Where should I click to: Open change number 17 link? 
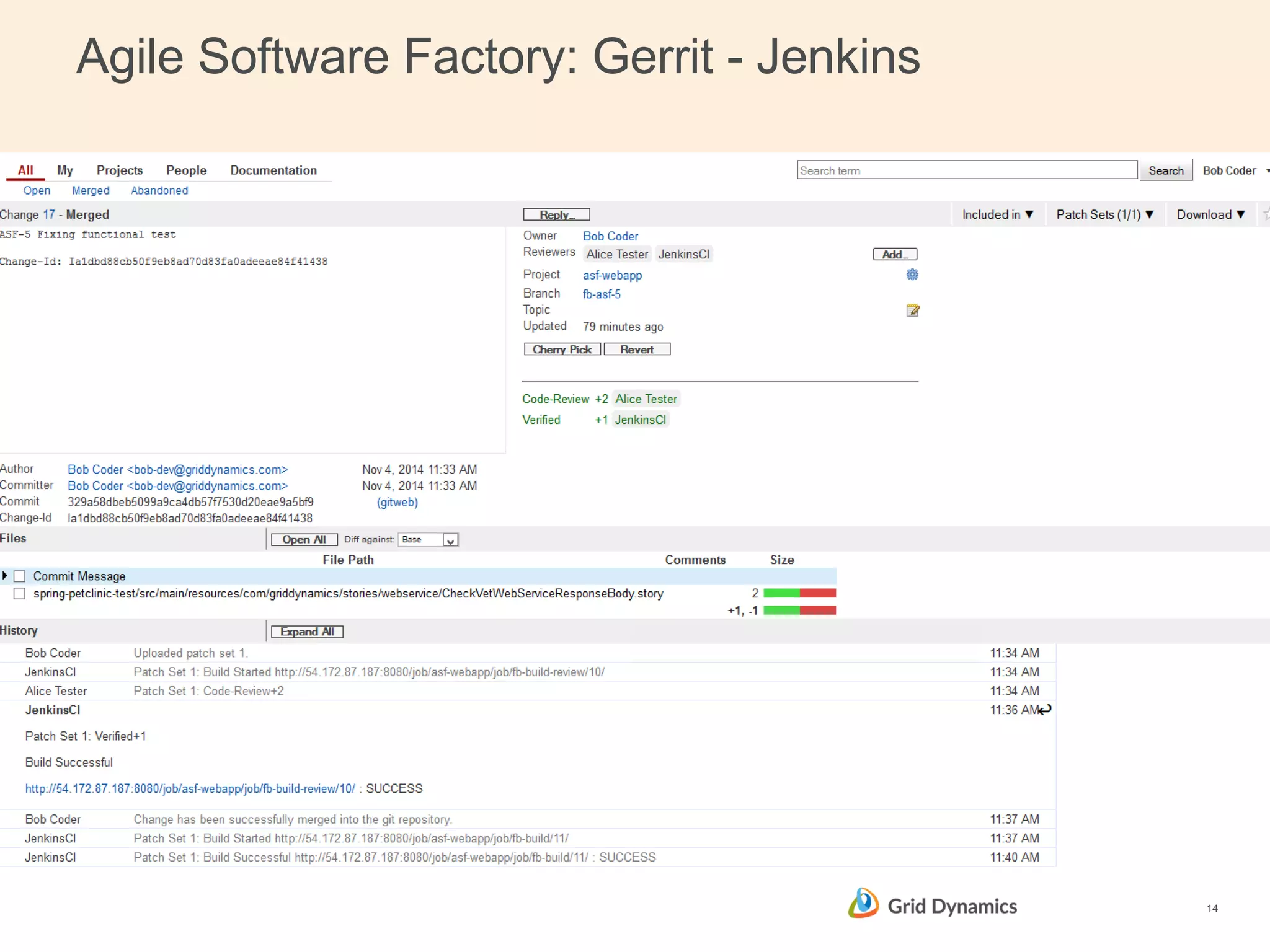(x=49, y=215)
